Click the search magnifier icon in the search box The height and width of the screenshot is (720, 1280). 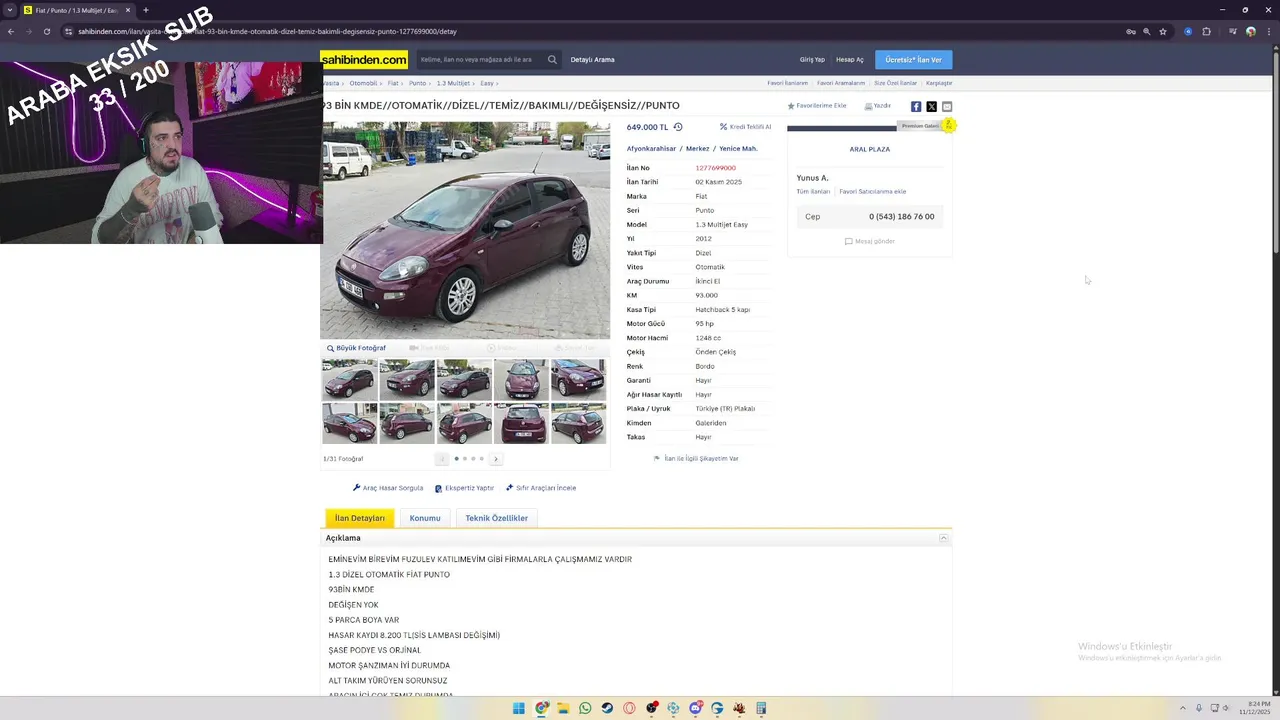click(551, 59)
